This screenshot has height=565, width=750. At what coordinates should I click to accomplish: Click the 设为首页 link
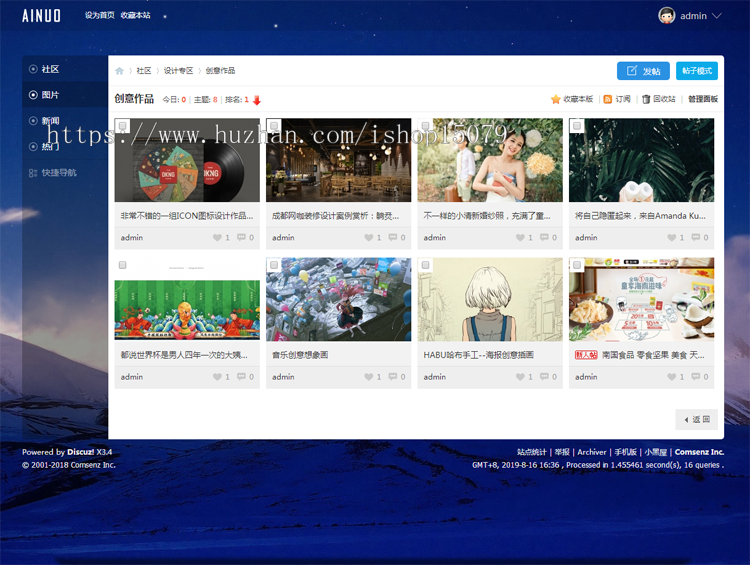click(x=99, y=15)
